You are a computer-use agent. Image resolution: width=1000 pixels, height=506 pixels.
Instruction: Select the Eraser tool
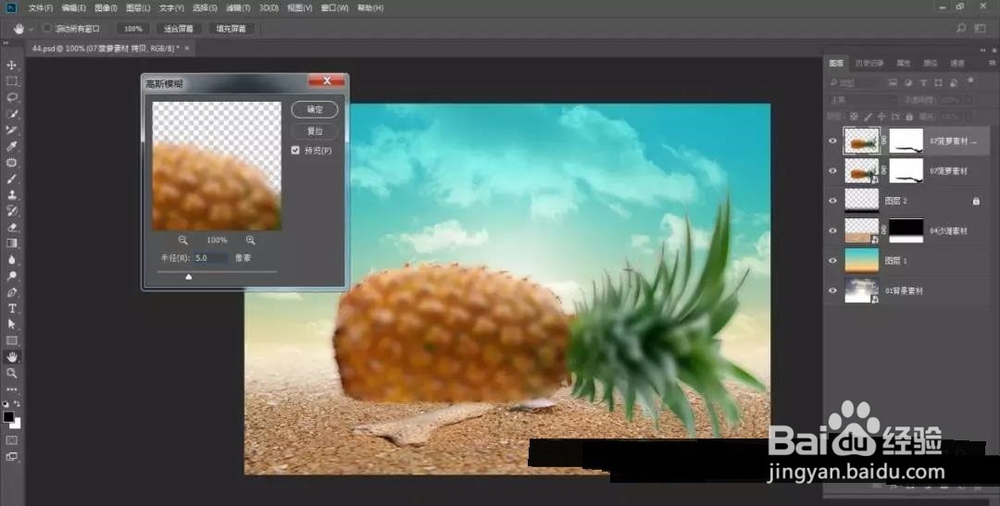point(11,227)
